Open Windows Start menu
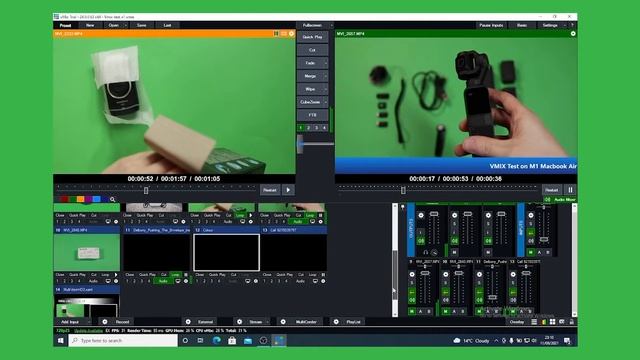This screenshot has height=360, width=640. pyautogui.click(x=61, y=340)
